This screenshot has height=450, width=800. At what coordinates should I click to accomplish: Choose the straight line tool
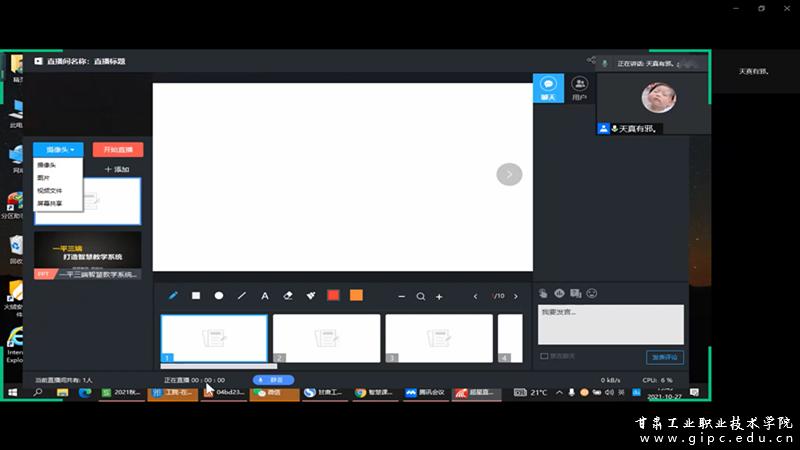pos(242,296)
